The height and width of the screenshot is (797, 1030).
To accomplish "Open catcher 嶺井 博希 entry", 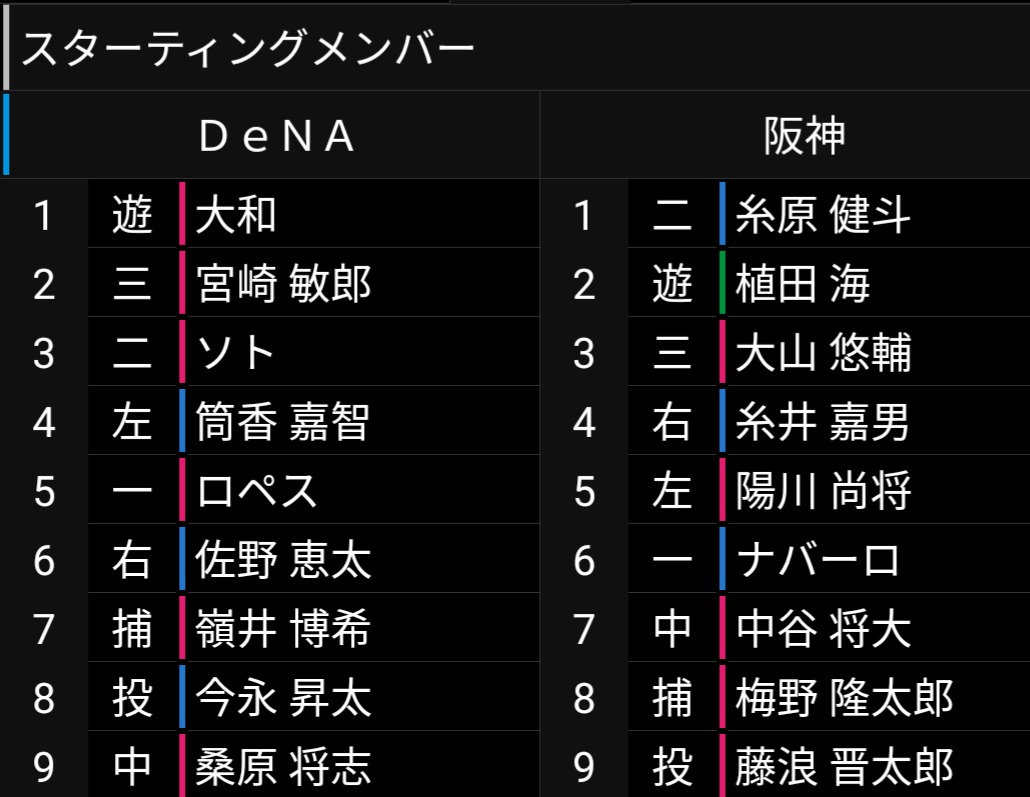I will tap(284, 629).
